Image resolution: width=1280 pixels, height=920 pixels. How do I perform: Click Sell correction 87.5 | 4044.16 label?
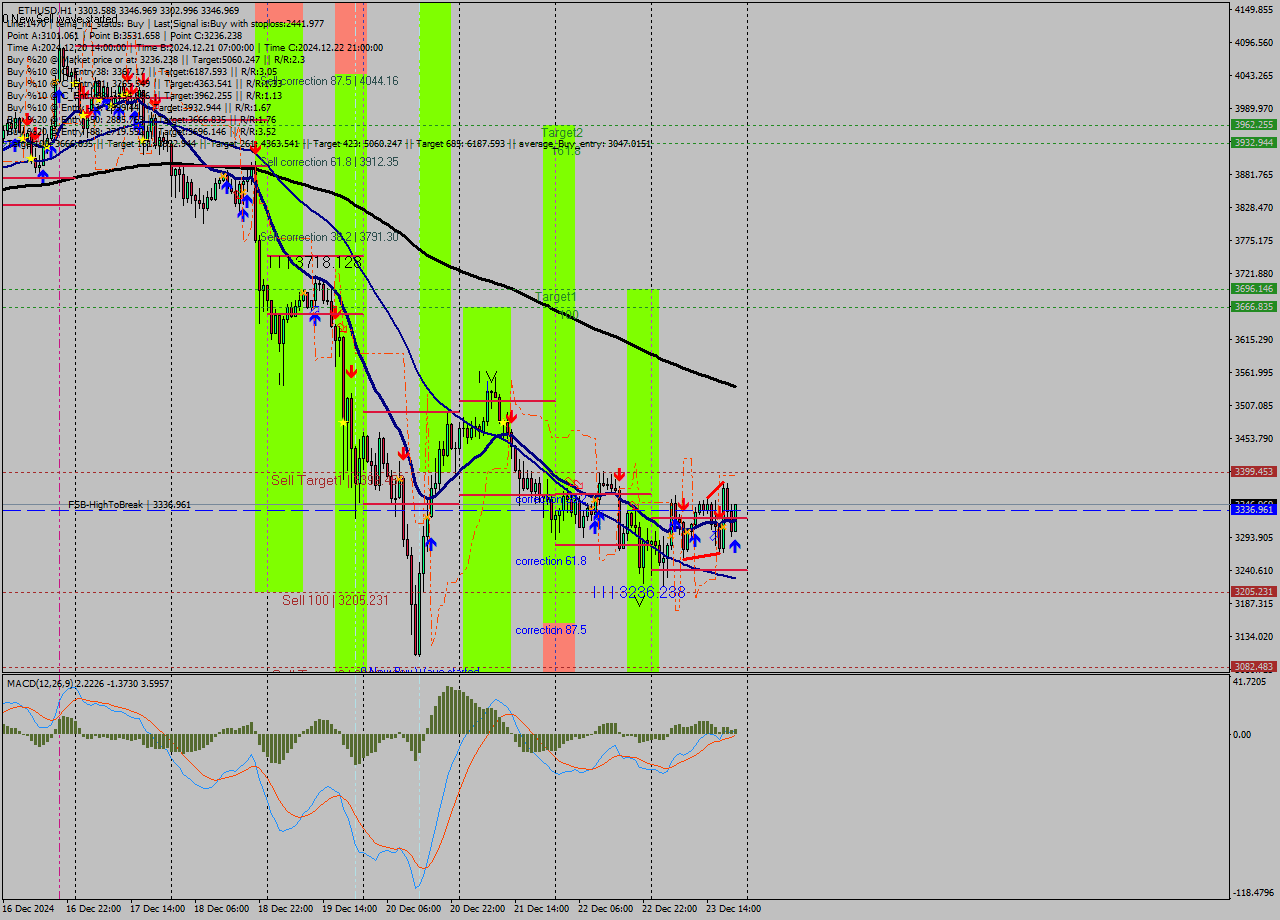(330, 81)
